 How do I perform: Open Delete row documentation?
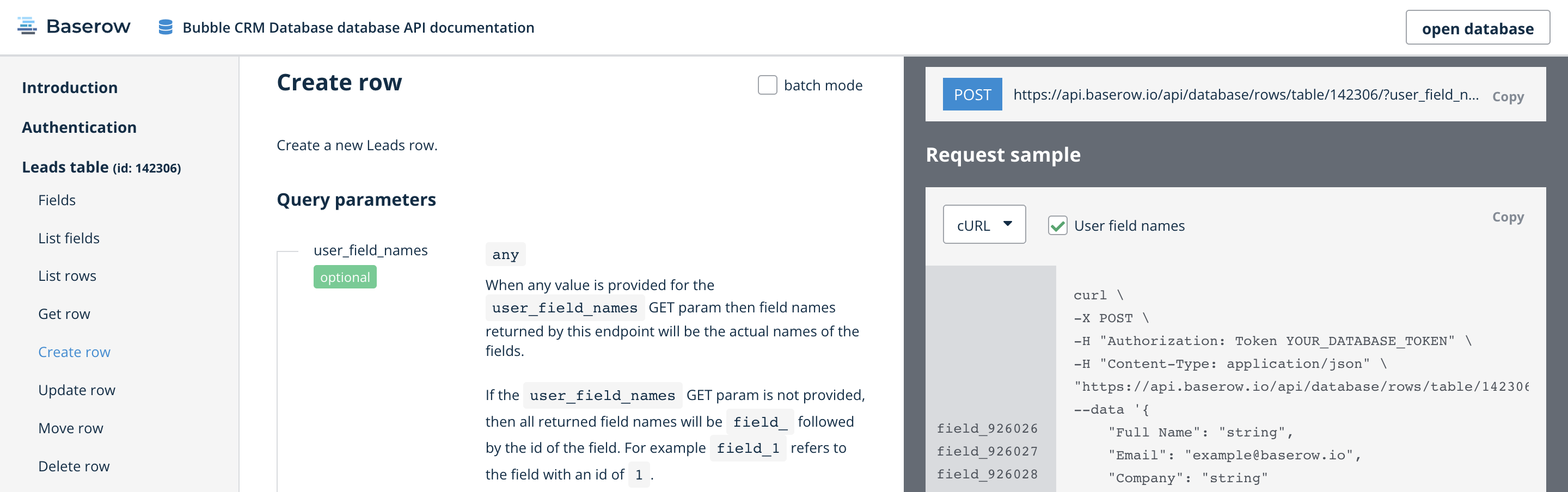click(73, 466)
